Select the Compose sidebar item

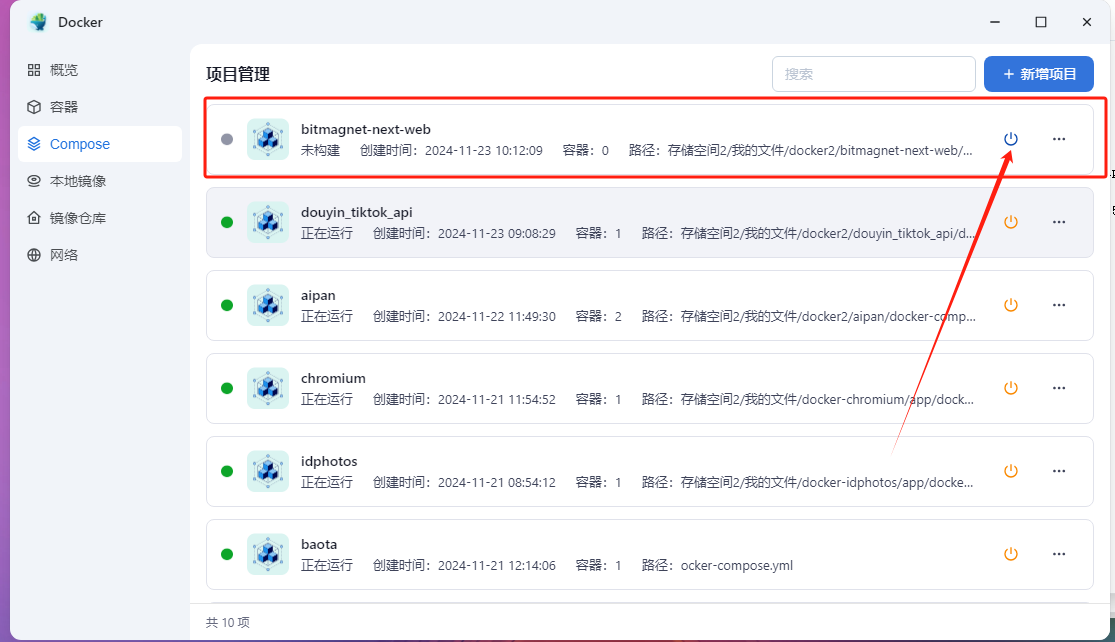point(100,144)
